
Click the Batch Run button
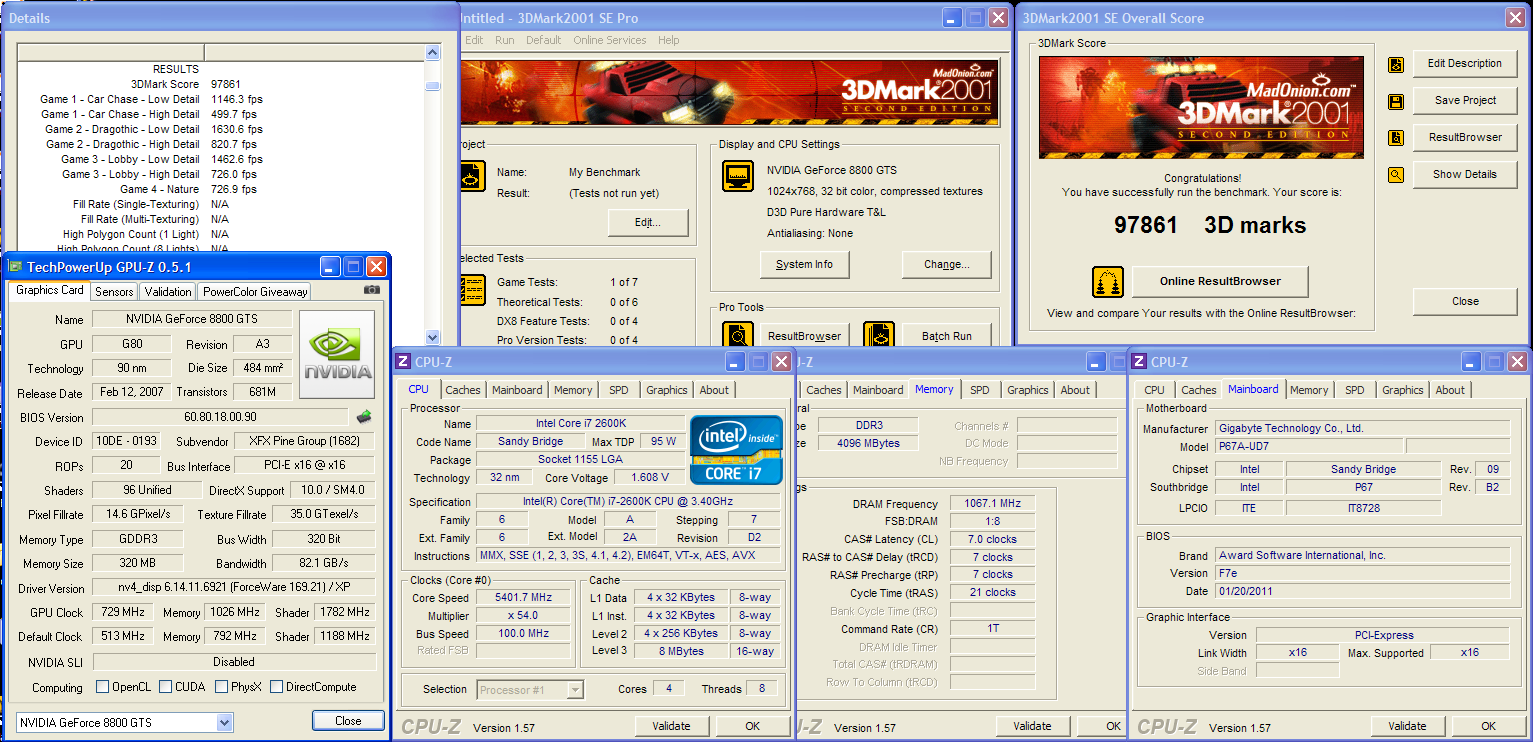click(x=947, y=336)
